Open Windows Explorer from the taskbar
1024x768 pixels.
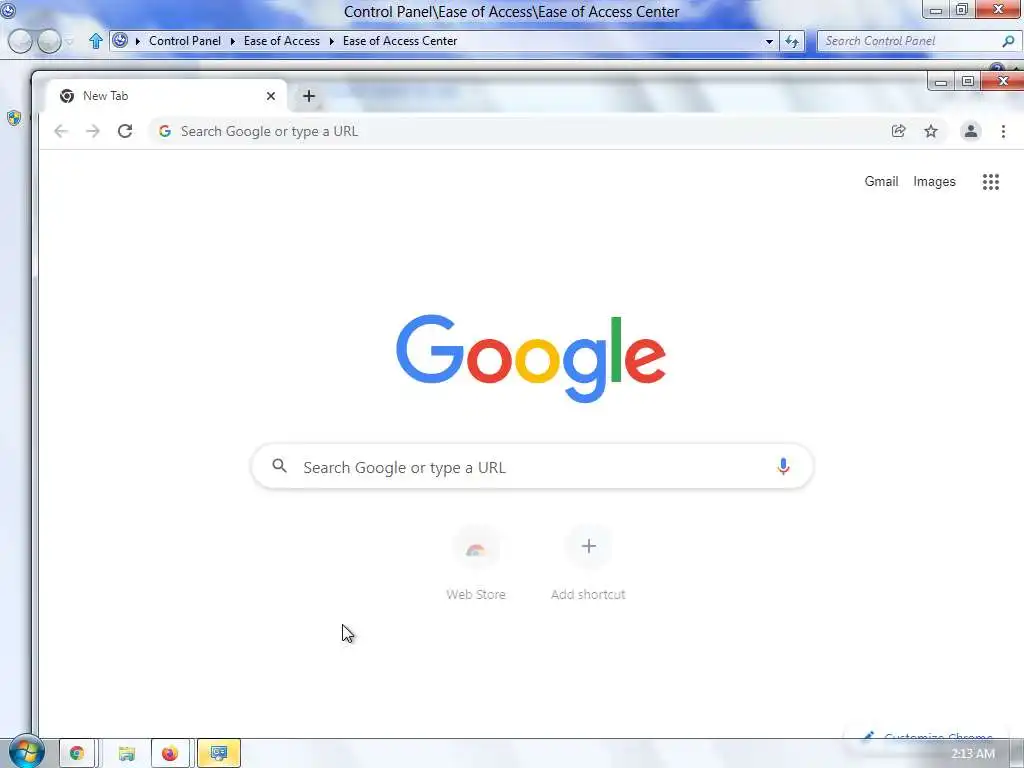point(126,754)
